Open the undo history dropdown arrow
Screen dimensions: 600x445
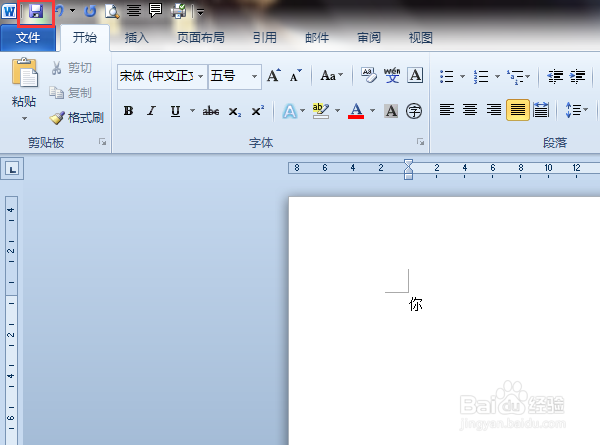72,11
